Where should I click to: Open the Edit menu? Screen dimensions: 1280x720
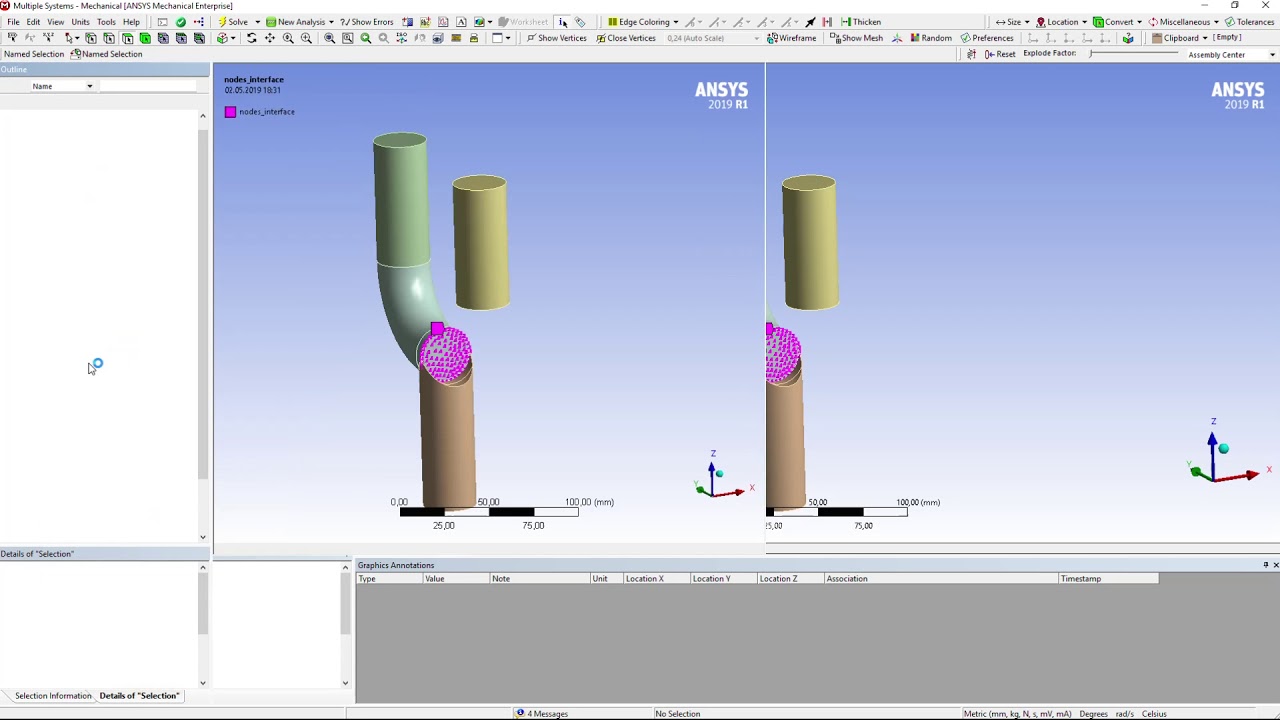33,22
